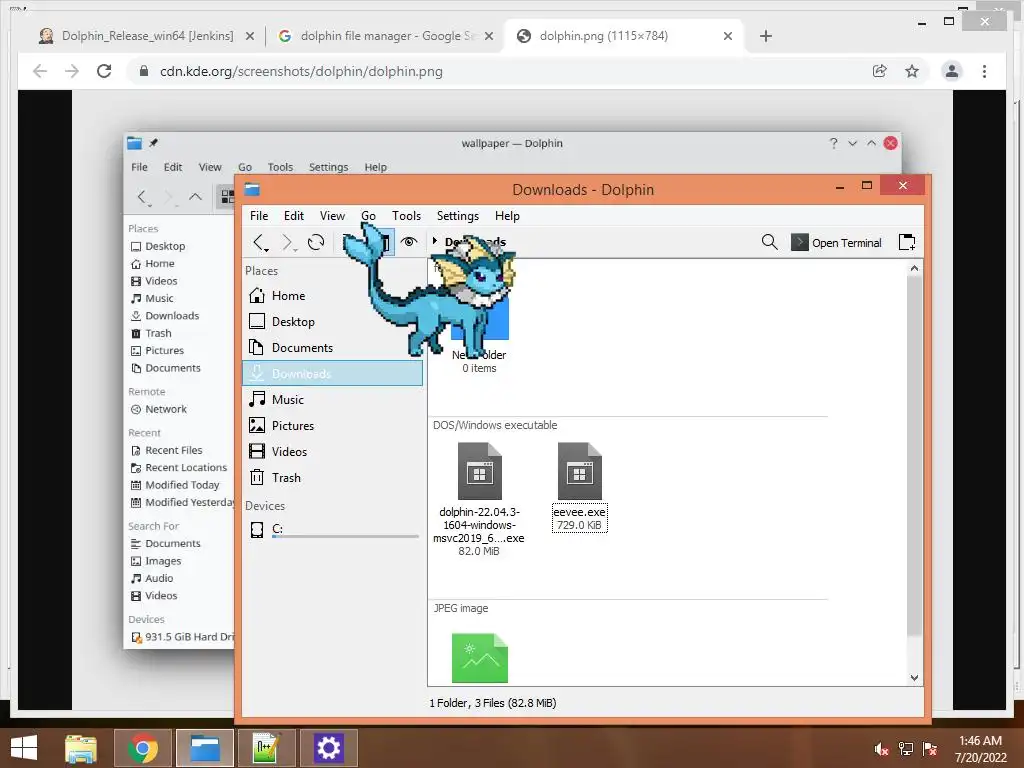Click the Open Terminal button
The image size is (1024, 768).
click(836, 242)
